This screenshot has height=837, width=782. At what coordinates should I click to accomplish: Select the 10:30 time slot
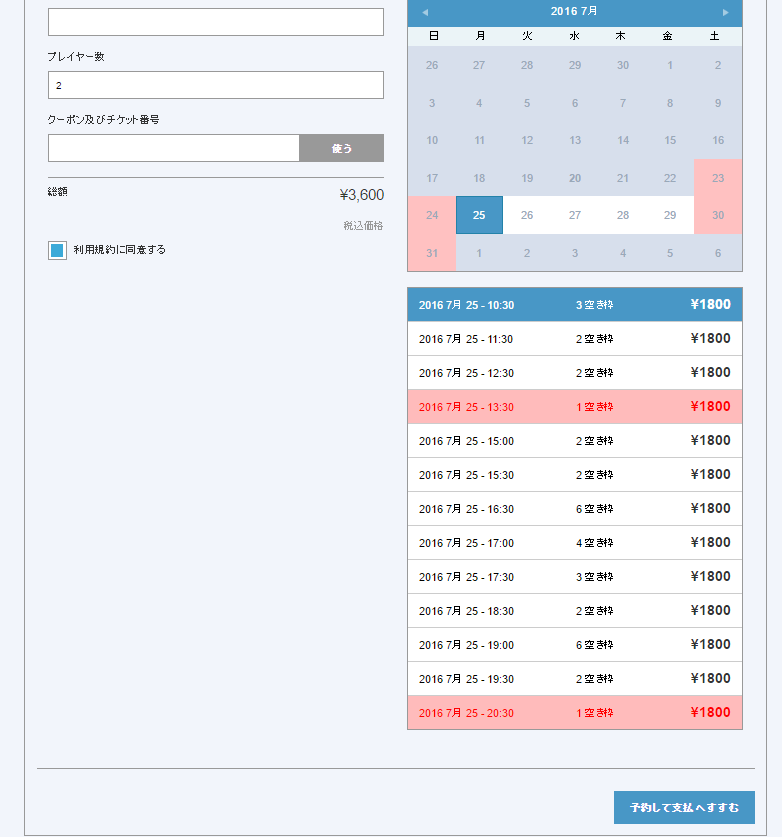click(575, 305)
